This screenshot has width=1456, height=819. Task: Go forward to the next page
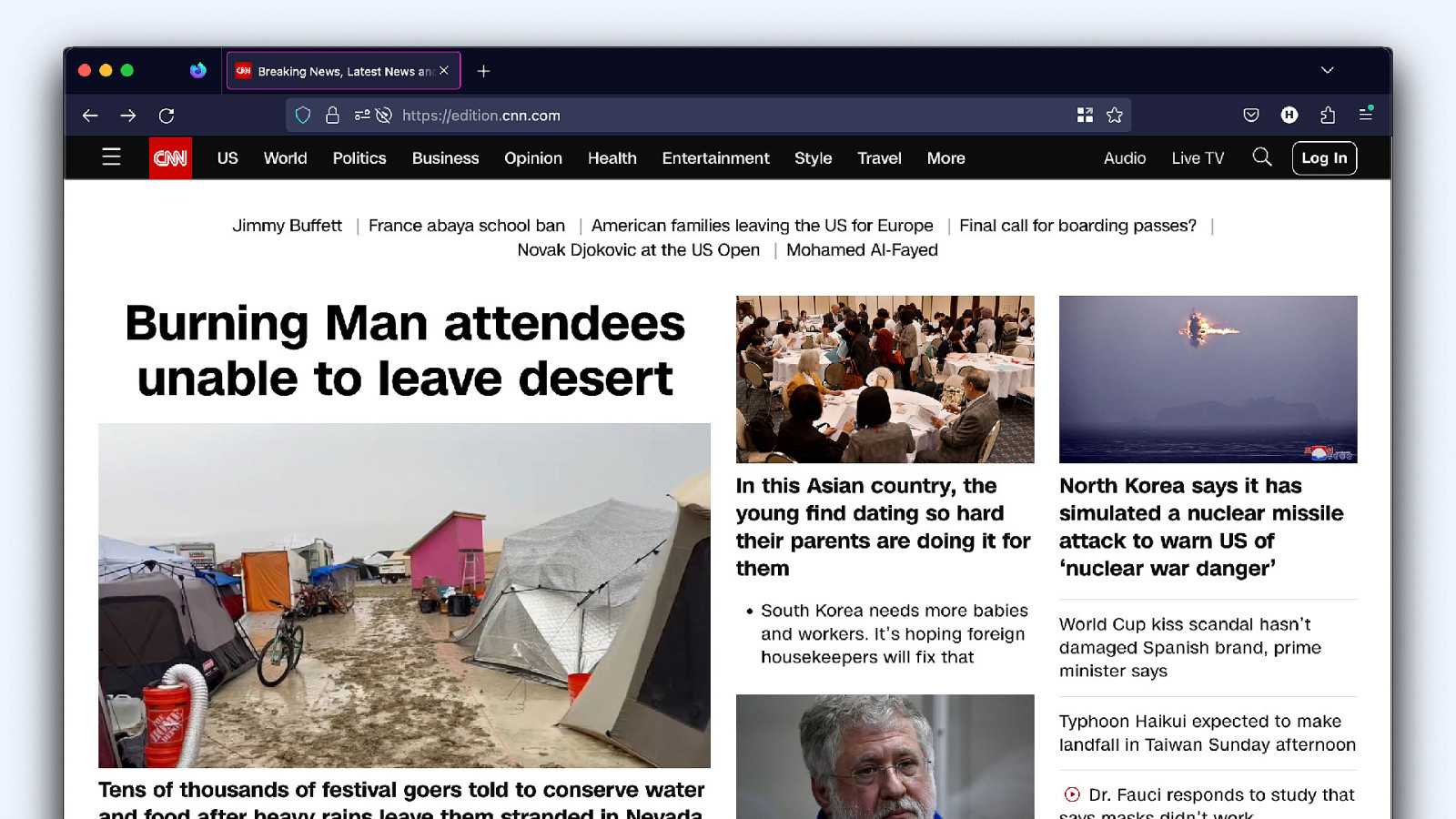pos(128,116)
